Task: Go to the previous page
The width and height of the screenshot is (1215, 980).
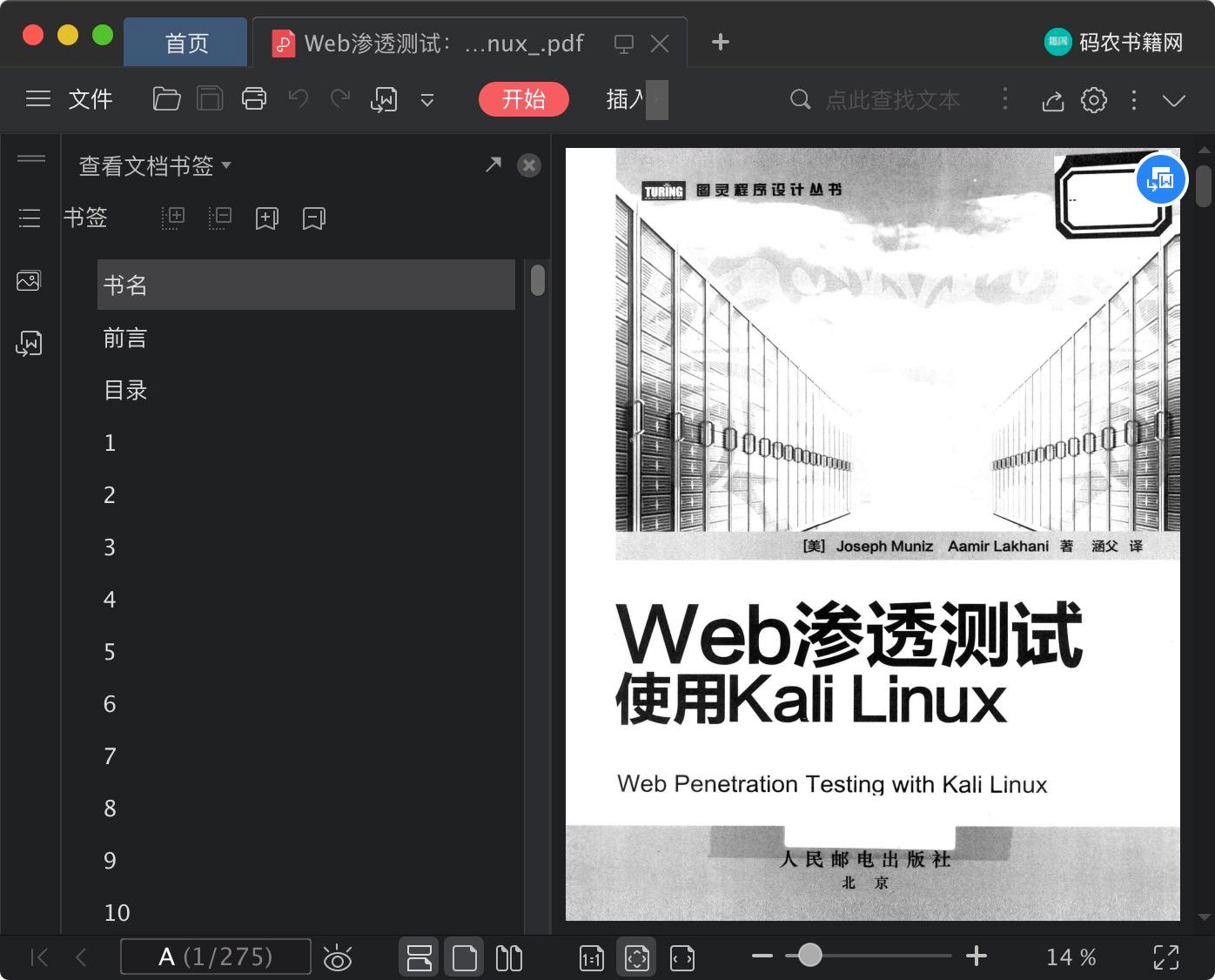Action: 81,957
